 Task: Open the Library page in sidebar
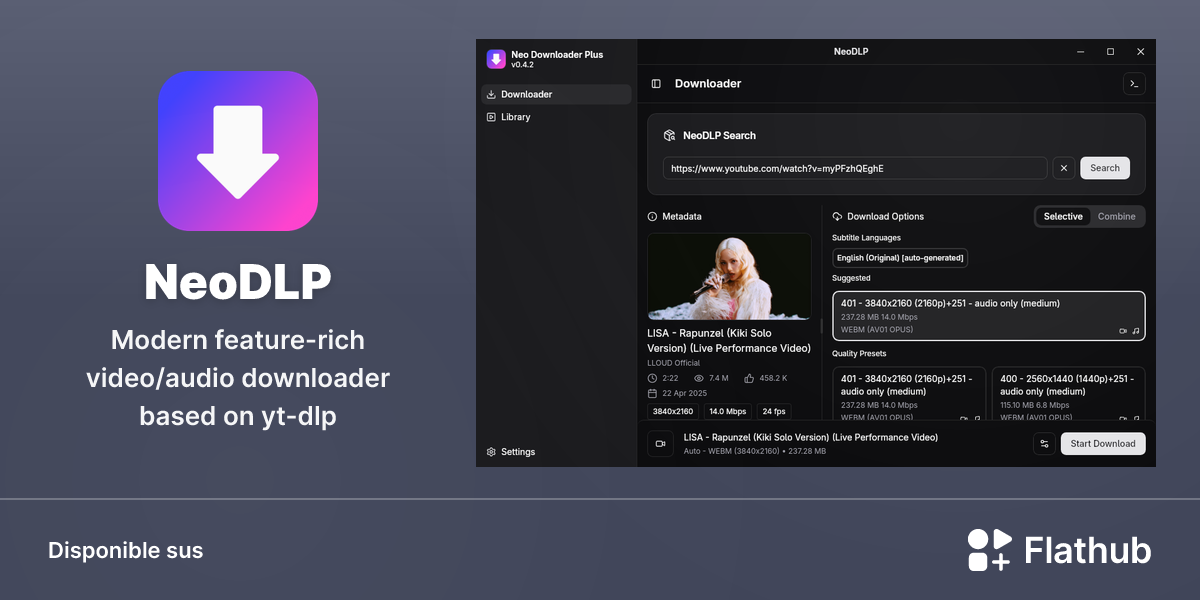click(x=556, y=117)
